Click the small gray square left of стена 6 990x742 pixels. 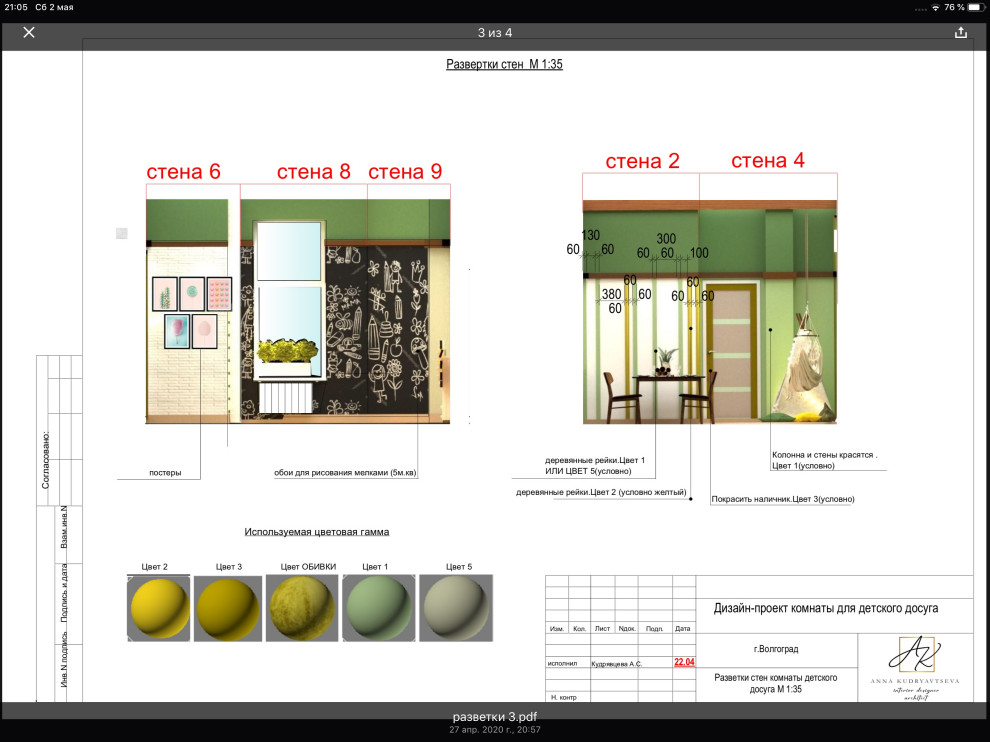pos(122,233)
